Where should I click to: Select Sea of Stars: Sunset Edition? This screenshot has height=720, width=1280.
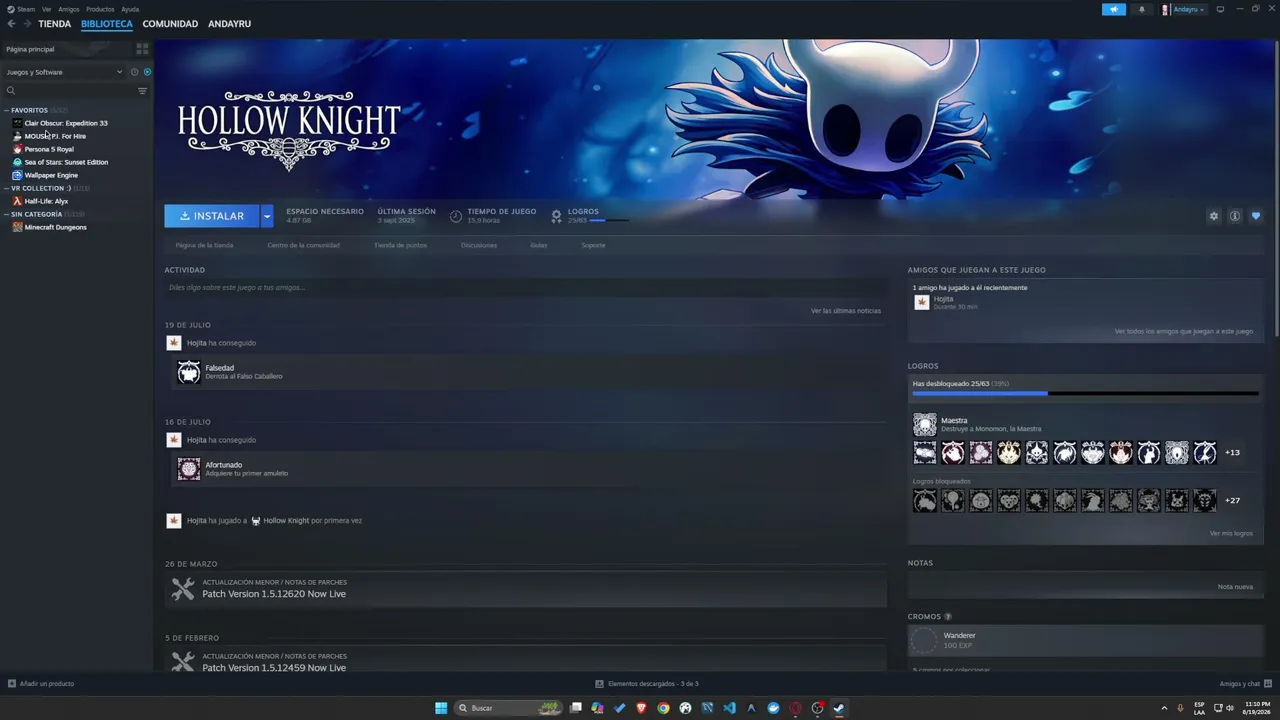pyautogui.click(x=66, y=162)
